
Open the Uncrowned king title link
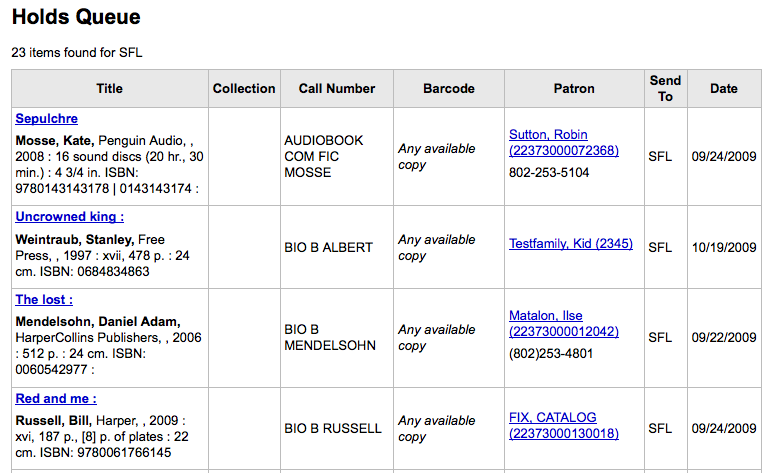click(69, 217)
